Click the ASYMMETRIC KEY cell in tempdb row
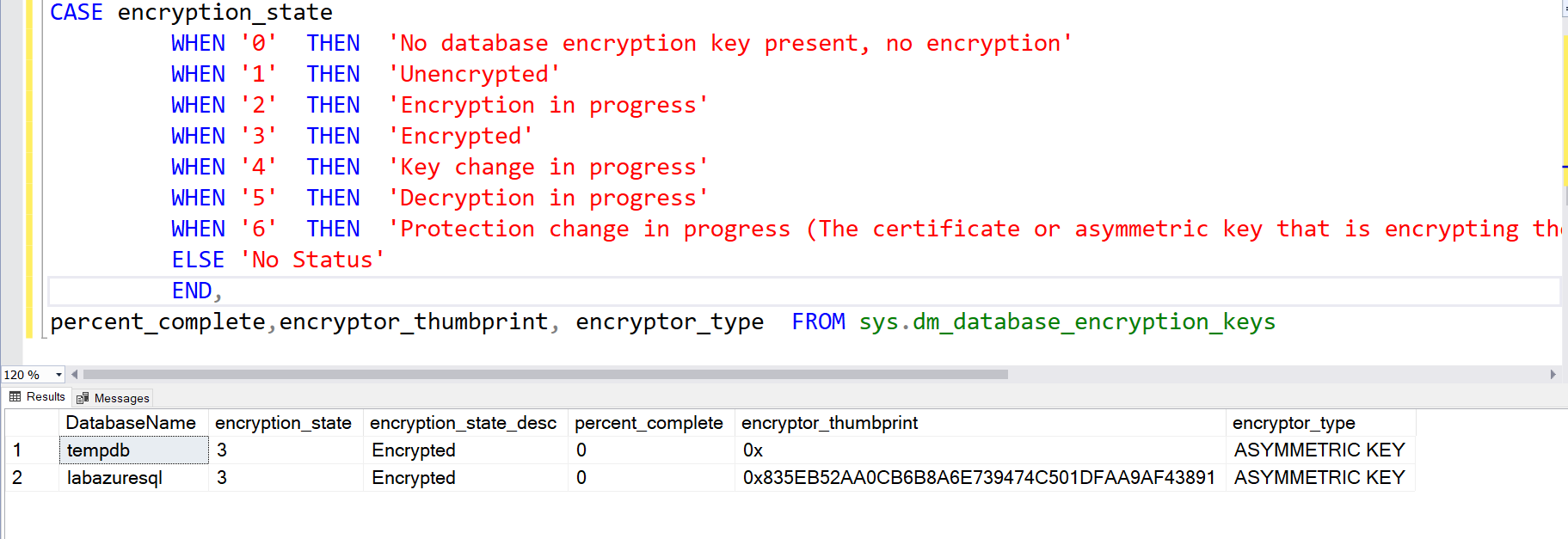Viewport: 1568px width, 539px height. tap(1319, 450)
